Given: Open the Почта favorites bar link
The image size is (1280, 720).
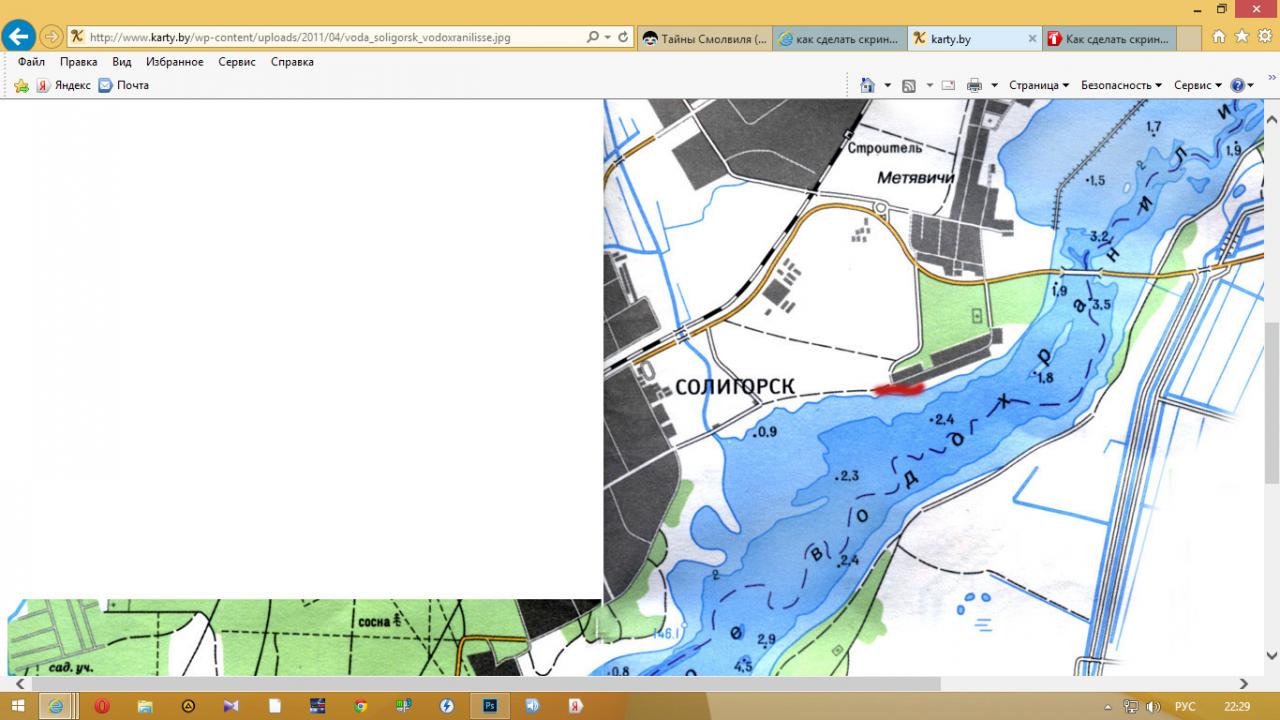Looking at the screenshot, I should pos(124,86).
